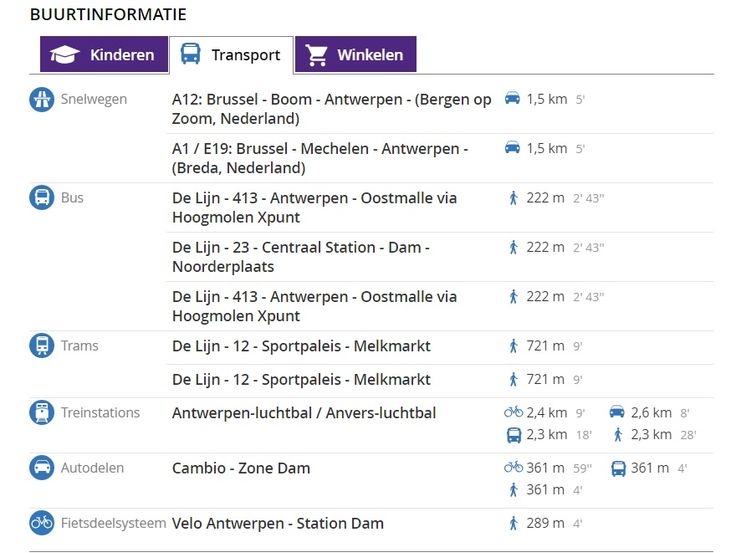The width and height of the screenshot is (736, 553).
Task: Click the bicycle icon next to 2,4 km
Action: (514, 413)
